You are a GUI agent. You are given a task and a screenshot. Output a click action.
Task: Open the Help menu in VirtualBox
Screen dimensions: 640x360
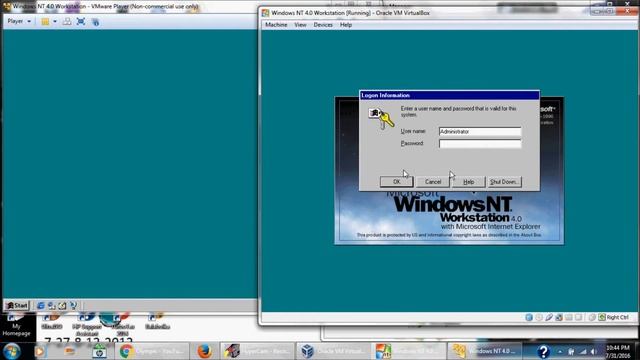pos(346,25)
